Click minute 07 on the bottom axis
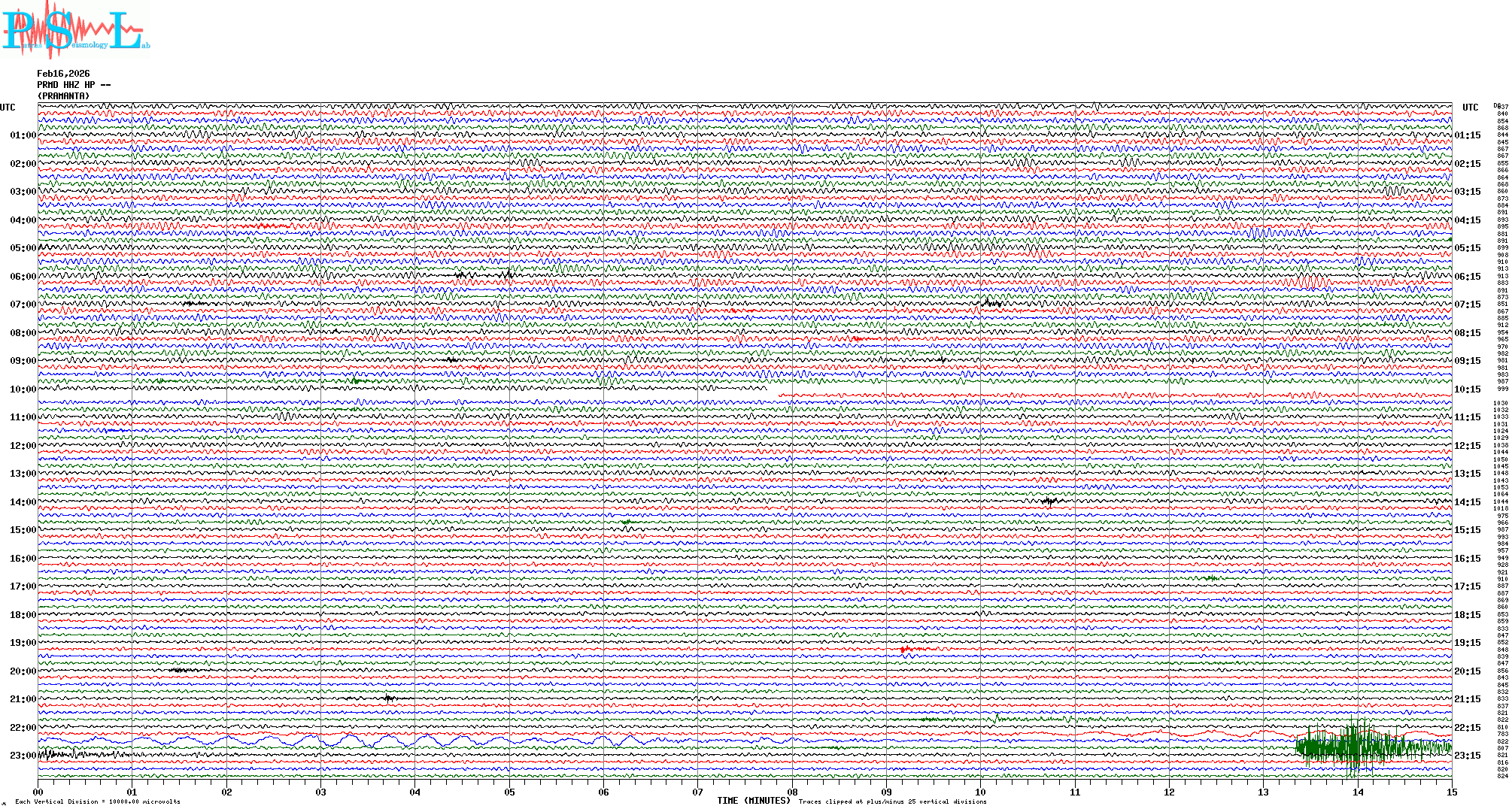This screenshot has width=1512, height=812. 697,792
